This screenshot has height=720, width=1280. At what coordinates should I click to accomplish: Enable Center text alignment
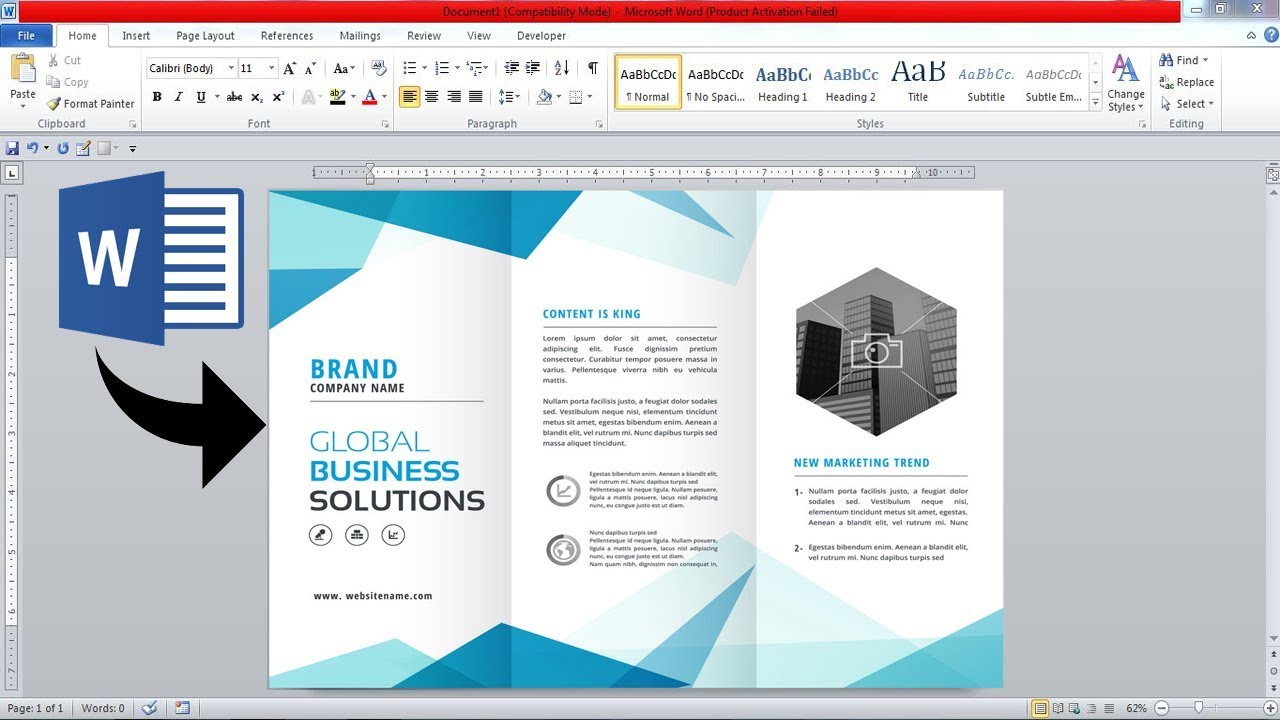click(x=431, y=95)
